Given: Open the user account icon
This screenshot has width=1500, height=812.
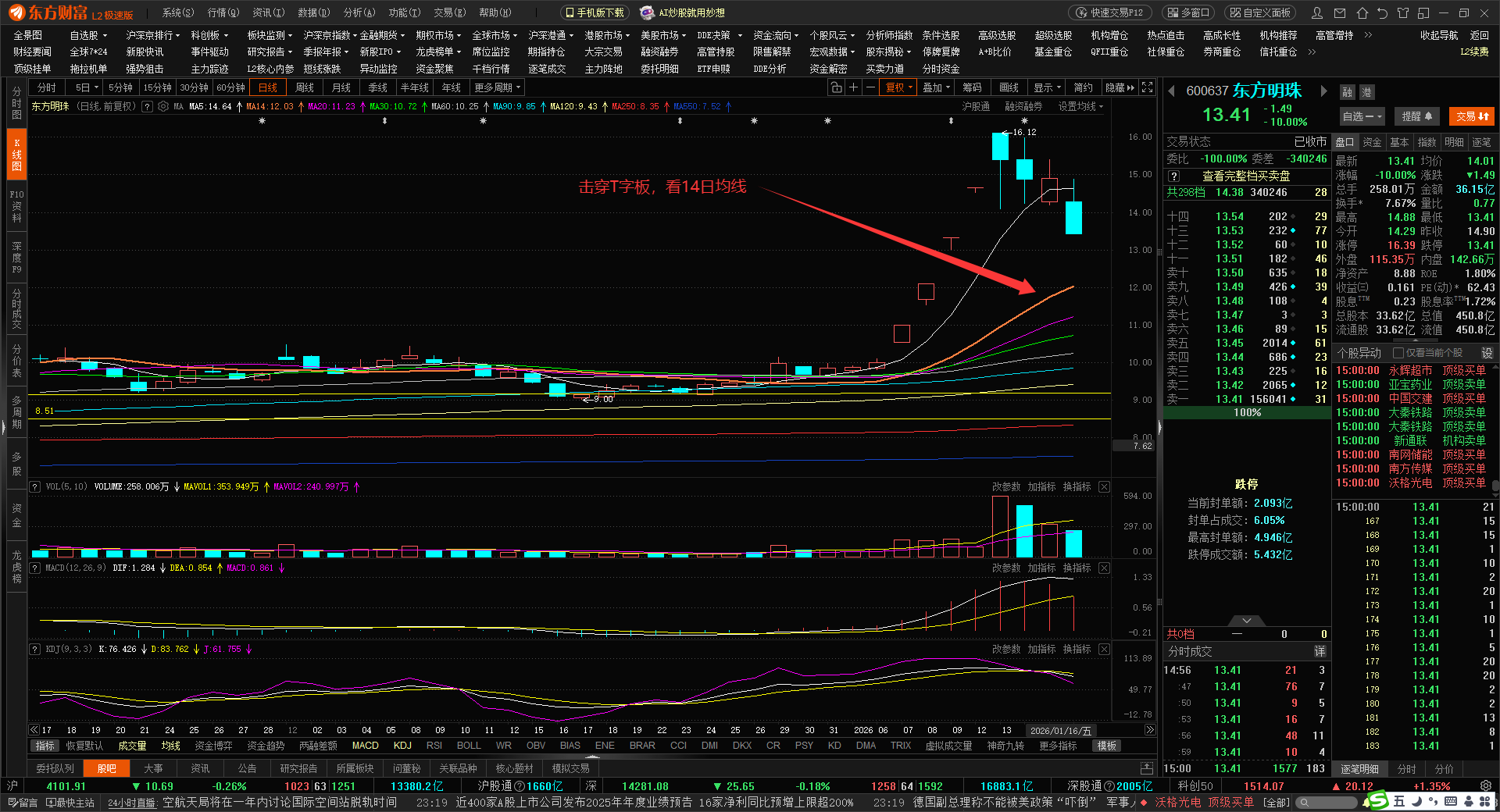Looking at the screenshot, I should (1317, 12).
